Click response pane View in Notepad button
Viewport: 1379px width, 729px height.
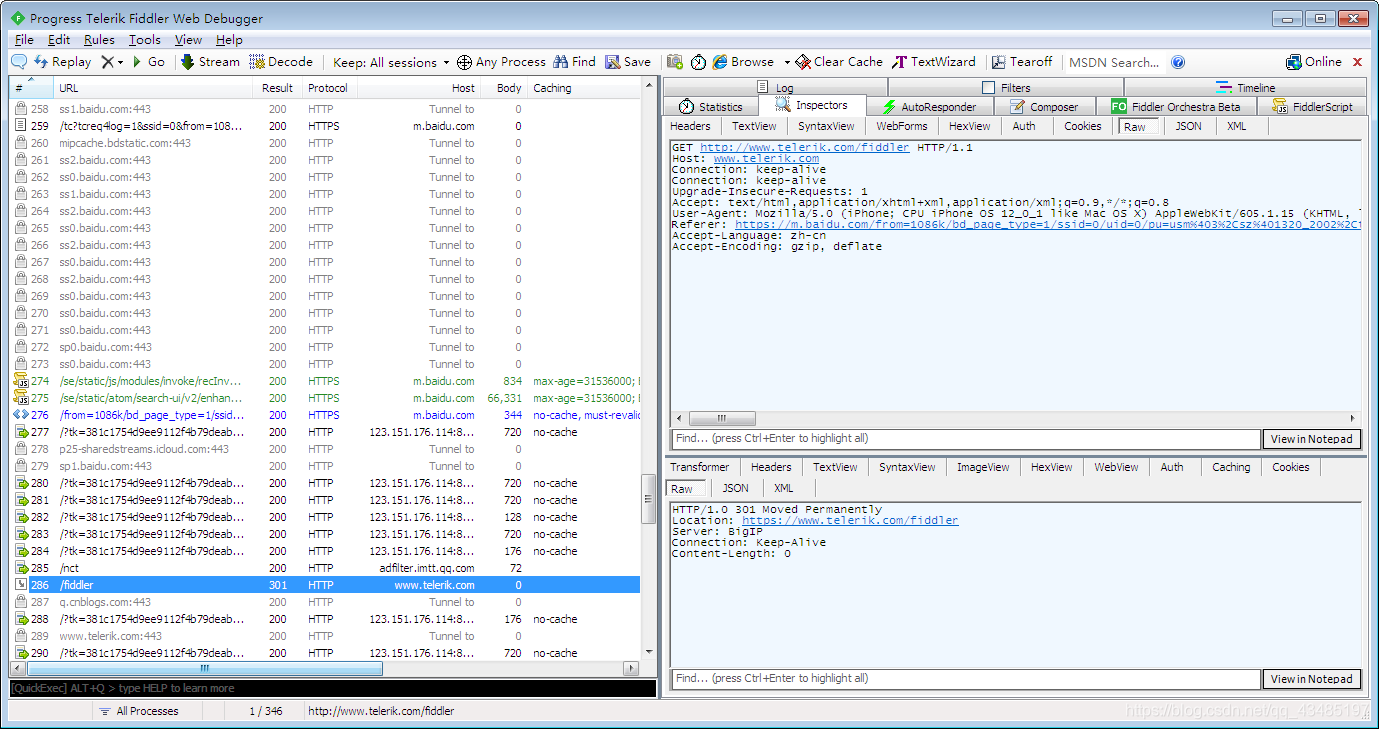1311,679
